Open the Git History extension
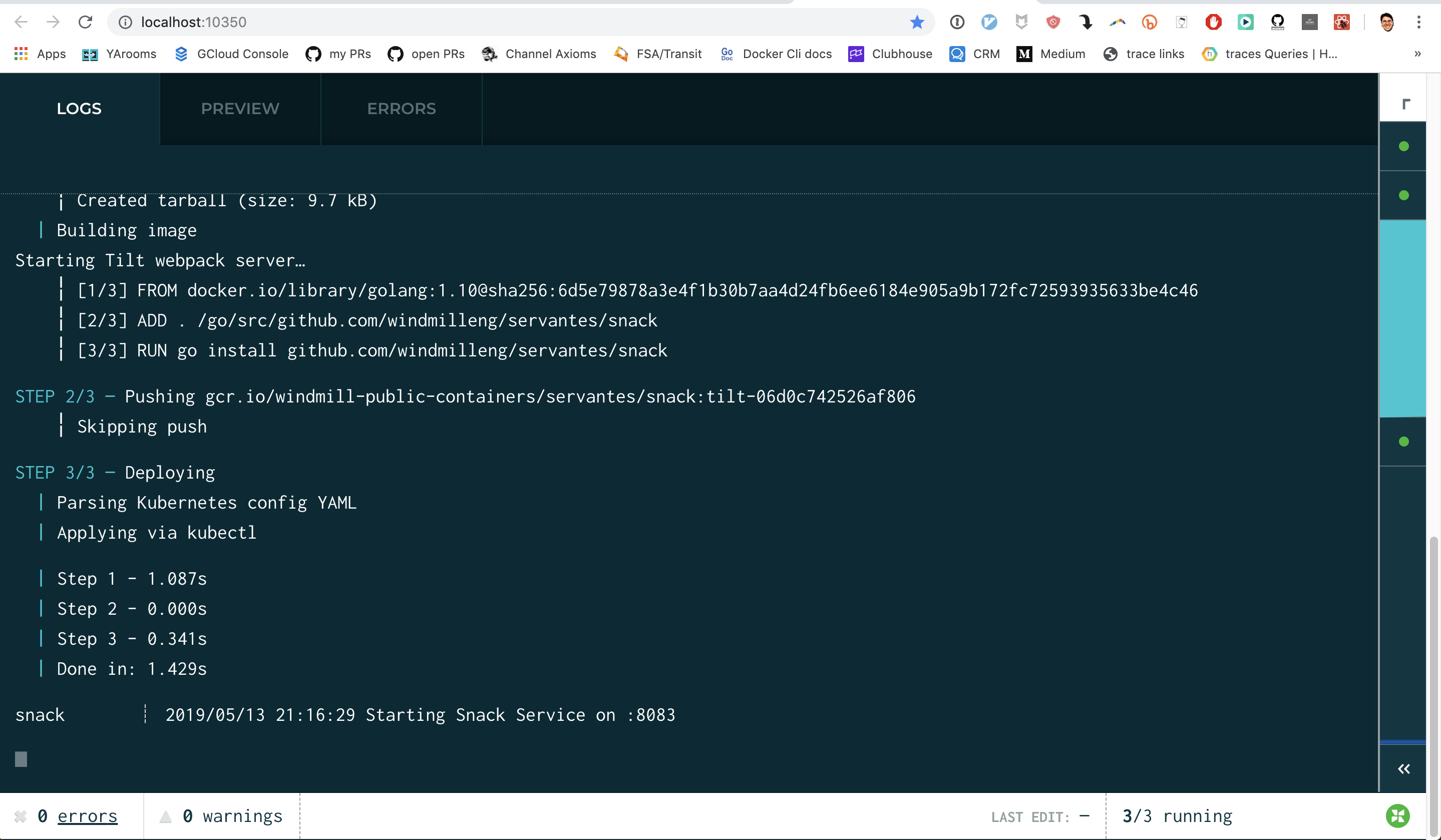 click(x=1309, y=22)
